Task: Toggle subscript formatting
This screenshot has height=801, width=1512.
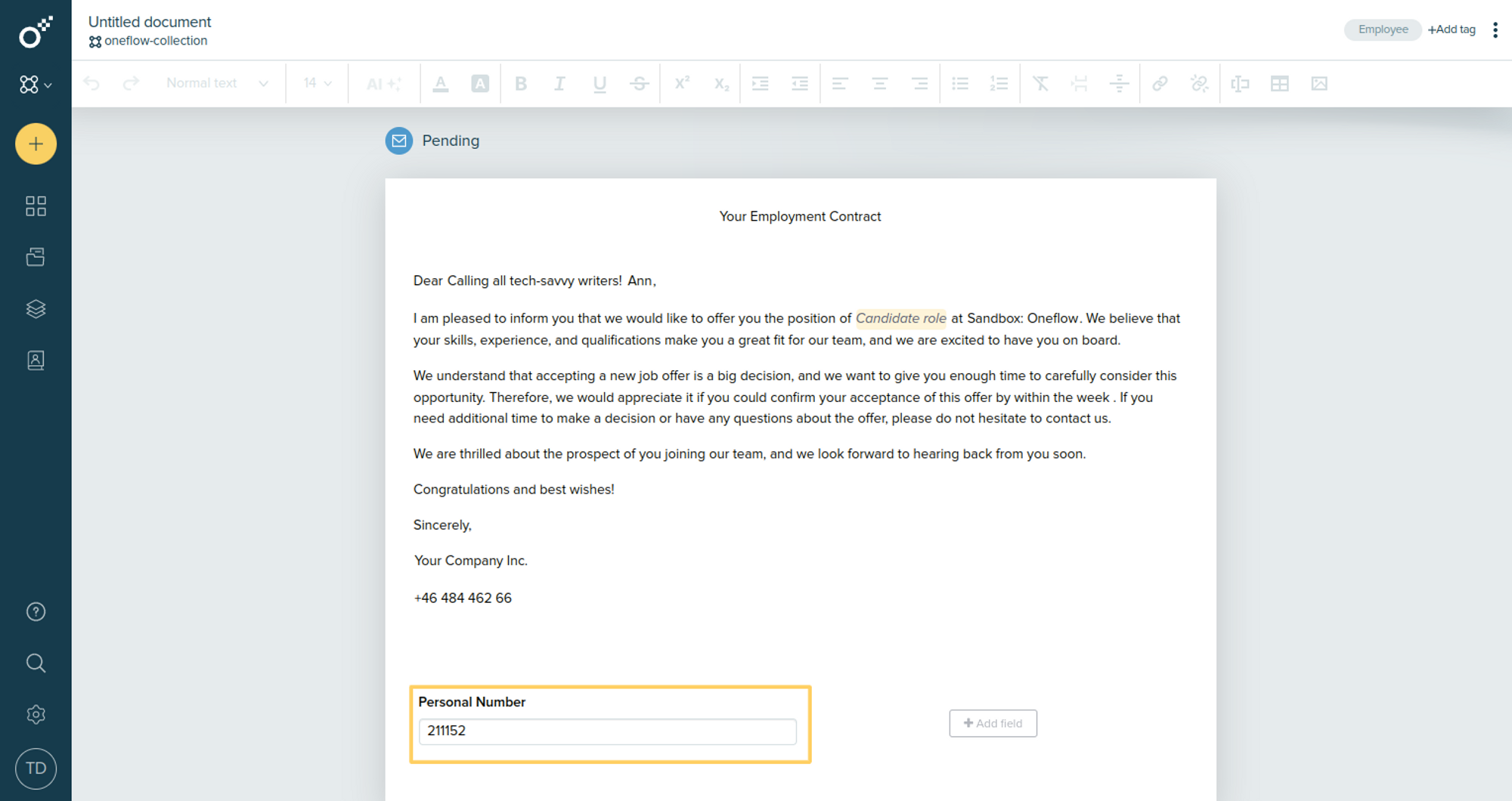Action: point(722,83)
